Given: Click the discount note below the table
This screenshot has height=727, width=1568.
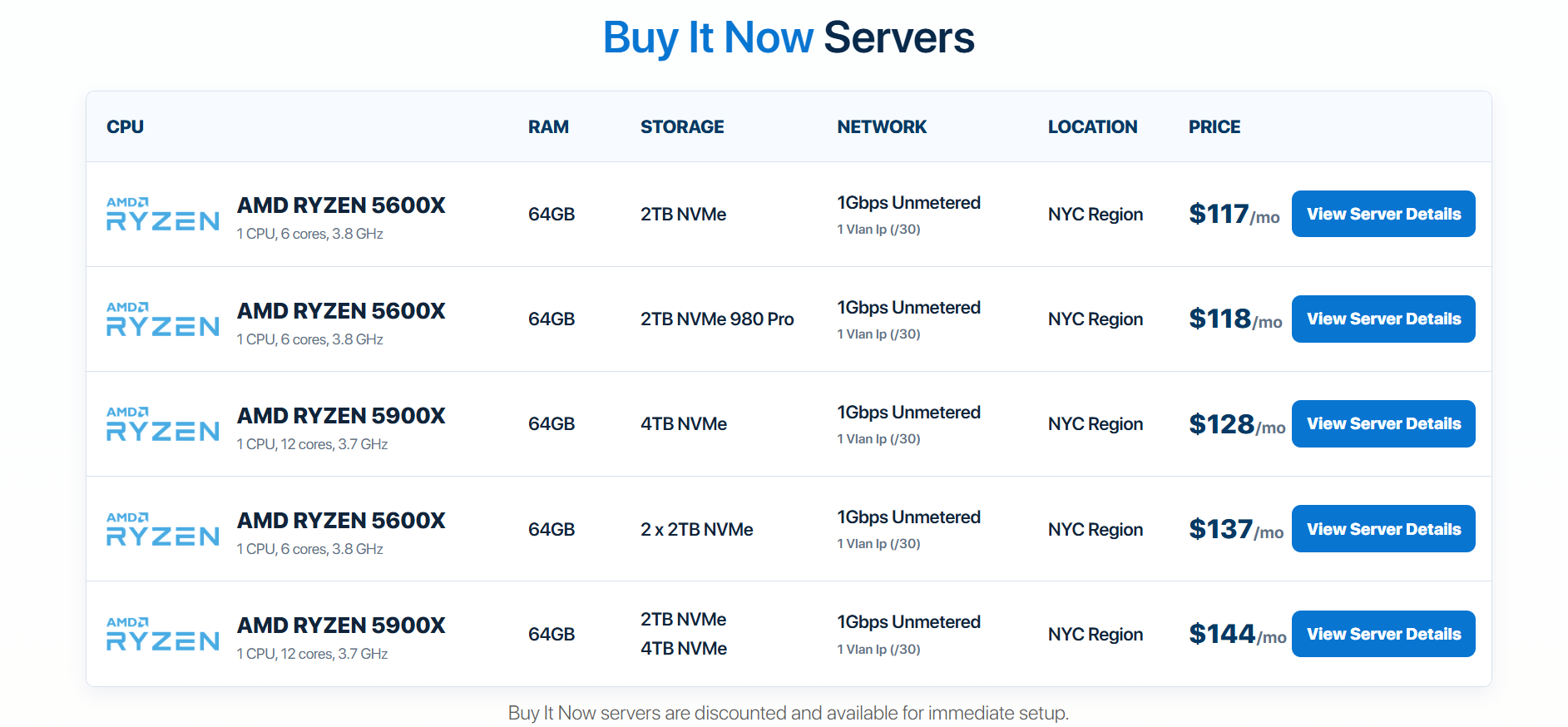Looking at the screenshot, I should pos(789,713).
